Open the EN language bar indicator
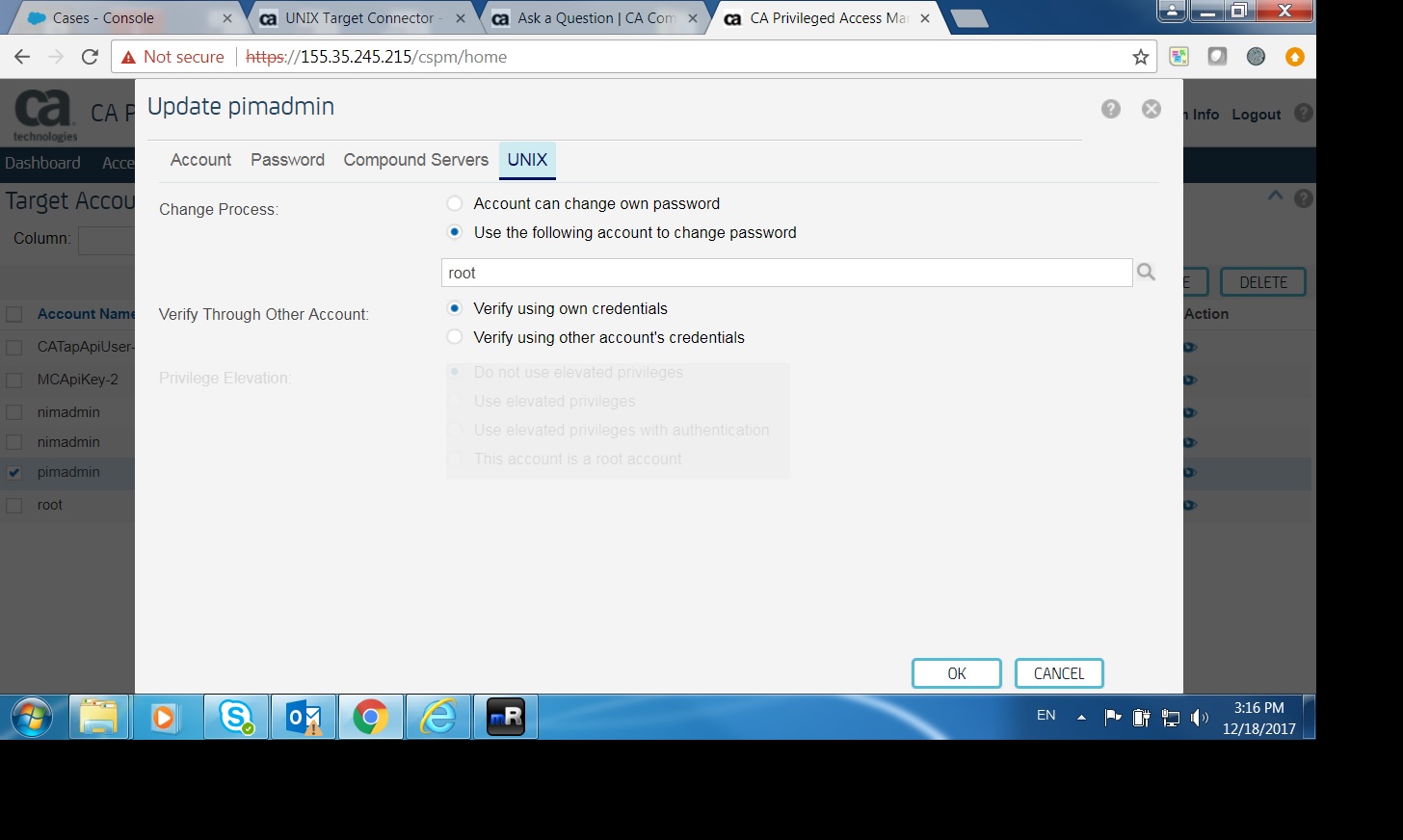The width and height of the screenshot is (1403, 840). (1046, 715)
